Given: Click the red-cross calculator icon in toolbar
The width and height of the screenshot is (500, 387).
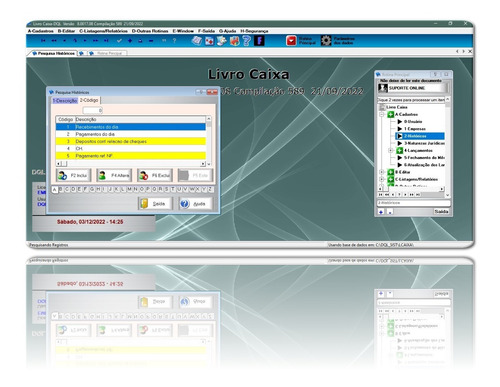Looking at the screenshot, I should point(210,41).
